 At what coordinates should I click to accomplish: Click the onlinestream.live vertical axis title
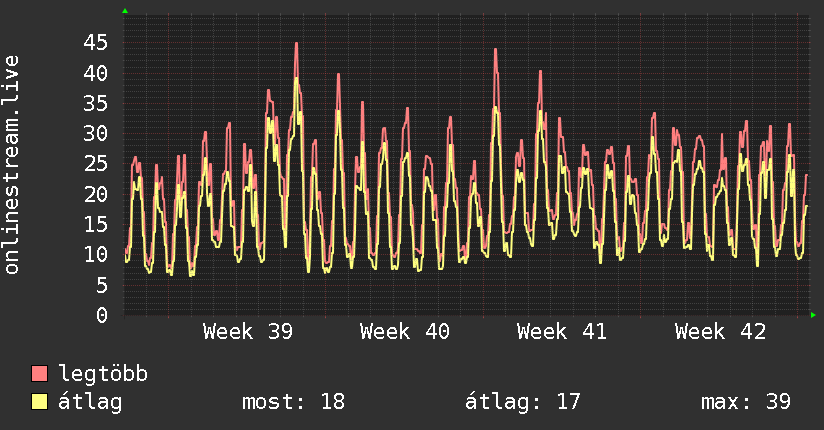[x=12, y=165]
